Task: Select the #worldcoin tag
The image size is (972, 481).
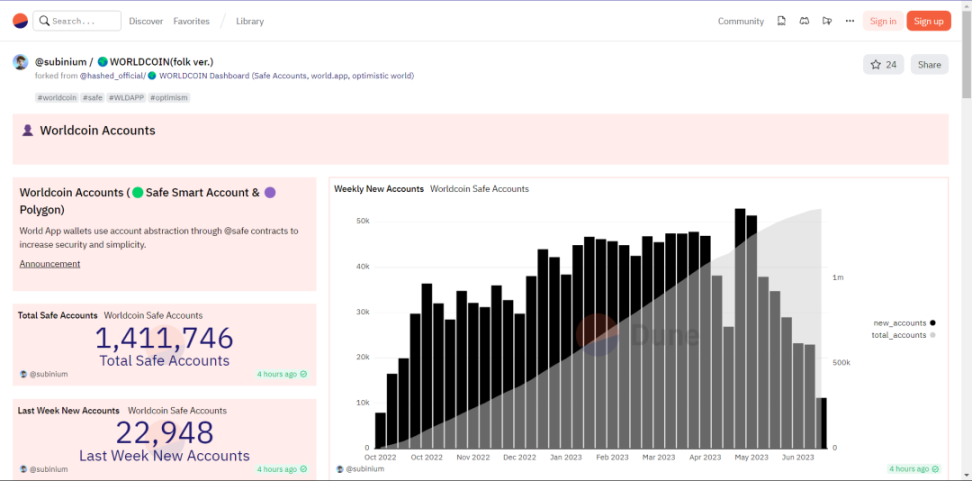Action: tap(57, 98)
